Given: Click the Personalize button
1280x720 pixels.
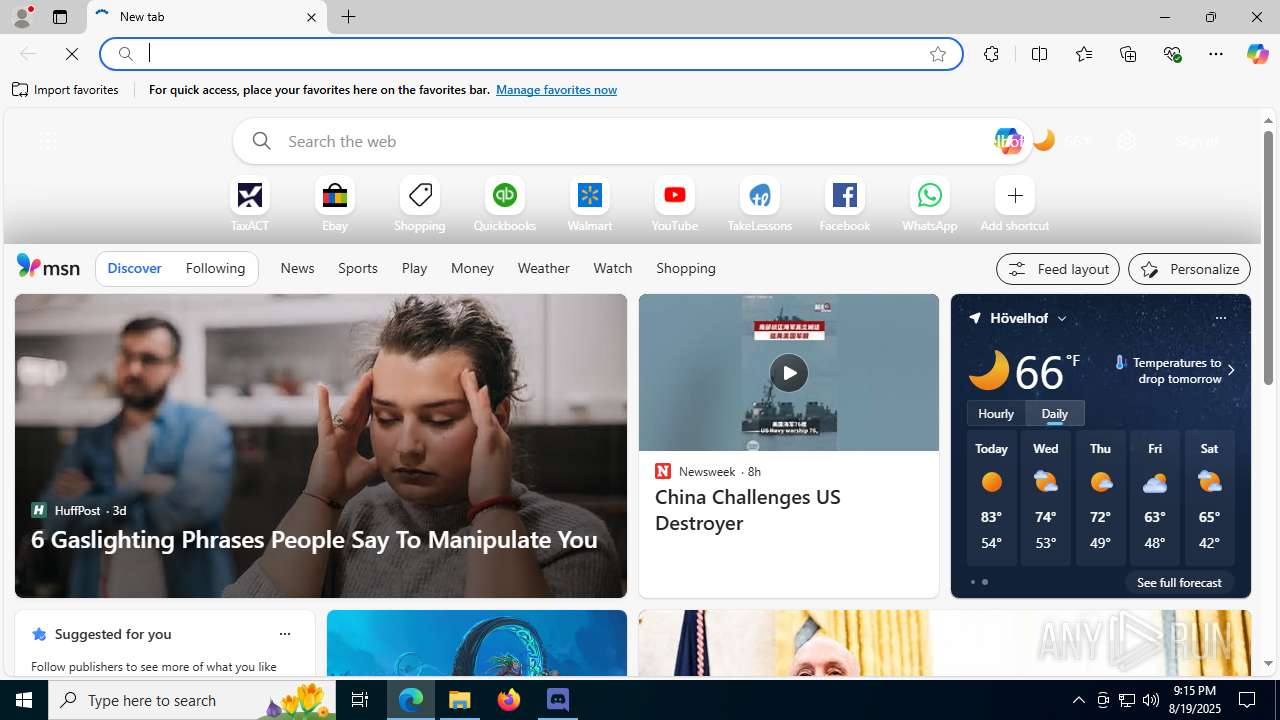Looking at the screenshot, I should tap(1189, 269).
